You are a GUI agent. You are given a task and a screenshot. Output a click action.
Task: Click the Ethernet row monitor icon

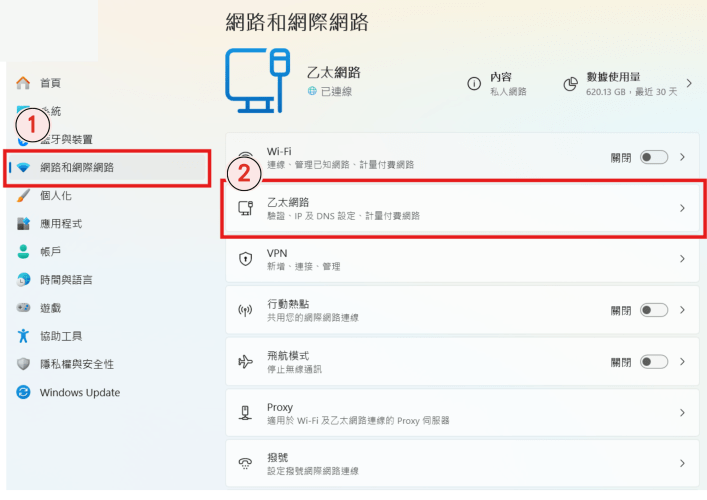(245, 208)
